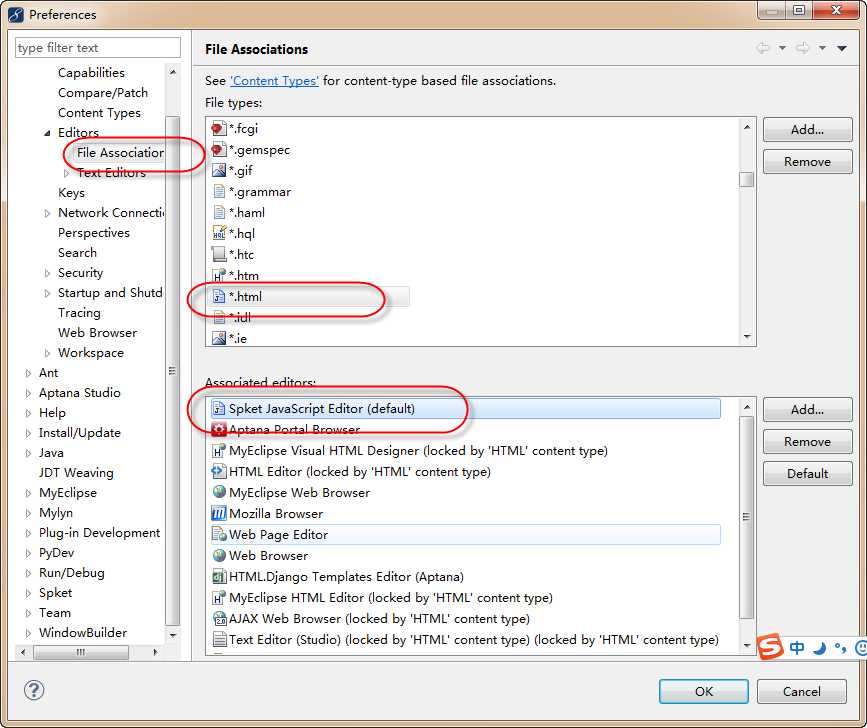Viewport: 867px width, 728px height.
Task: Click the Aptana Portal Browser icon
Action: [x=219, y=430]
